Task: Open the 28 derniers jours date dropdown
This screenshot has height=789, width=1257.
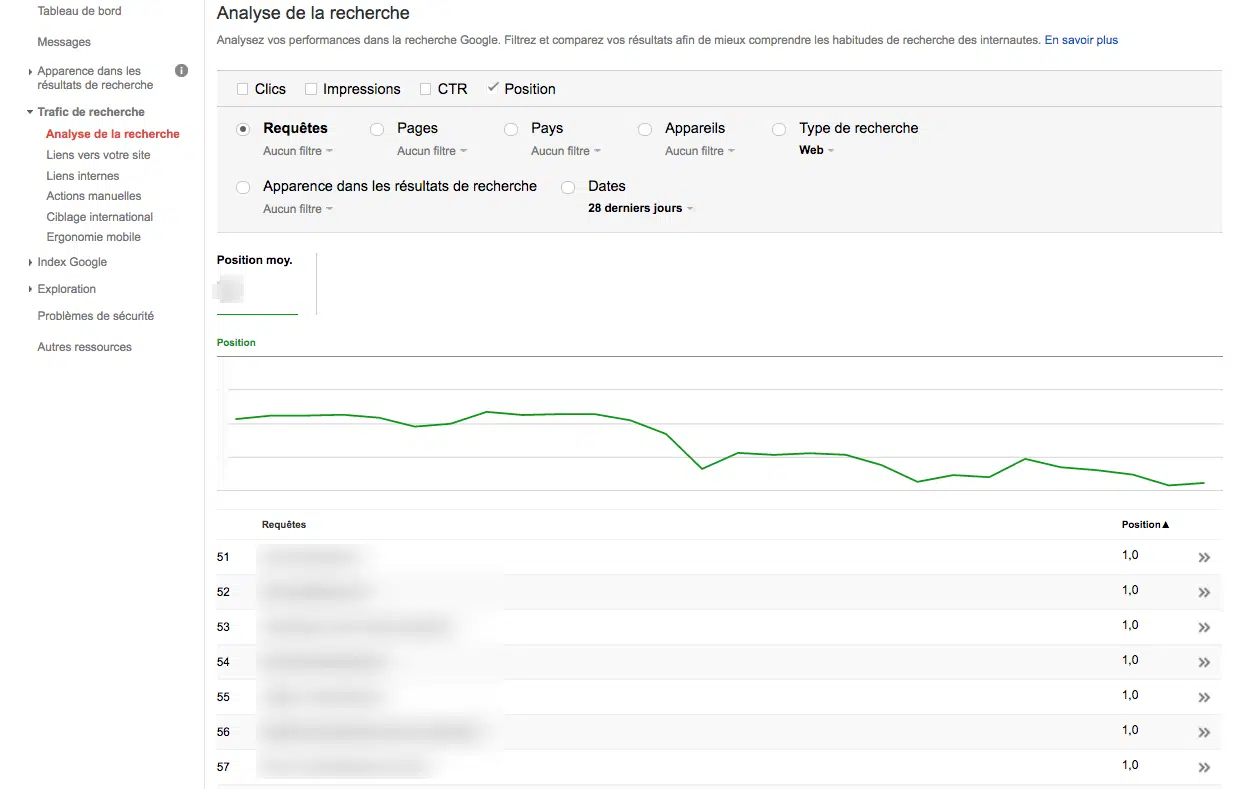Action: [640, 208]
